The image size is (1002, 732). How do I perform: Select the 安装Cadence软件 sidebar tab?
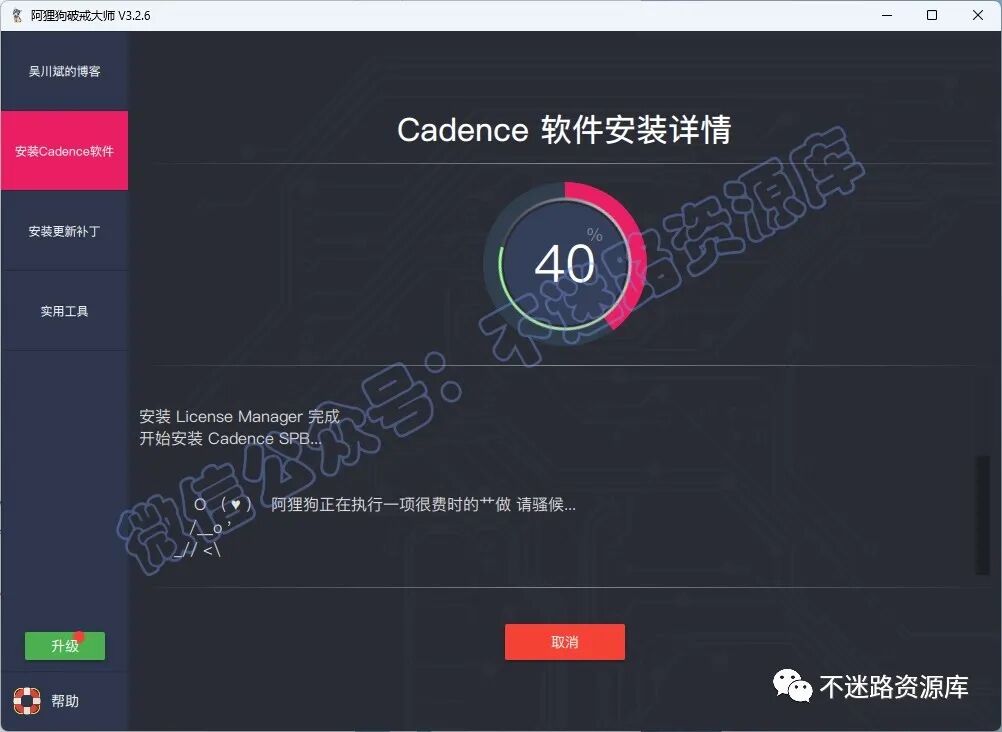(65, 151)
